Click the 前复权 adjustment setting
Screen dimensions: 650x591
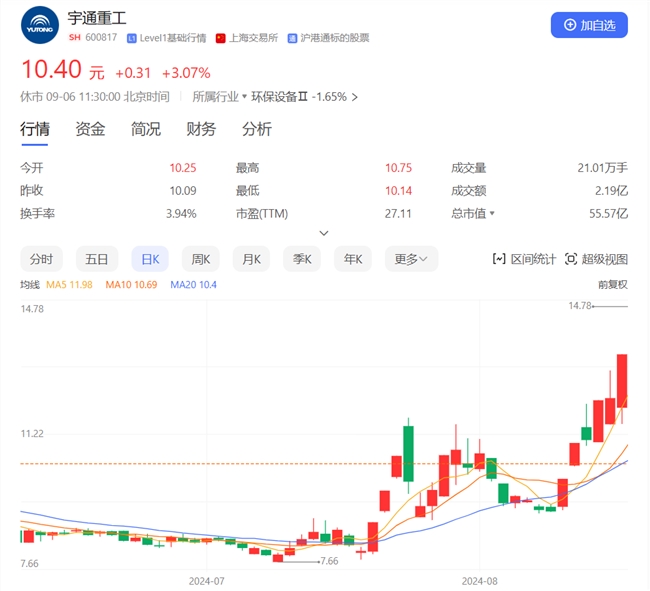(x=613, y=285)
